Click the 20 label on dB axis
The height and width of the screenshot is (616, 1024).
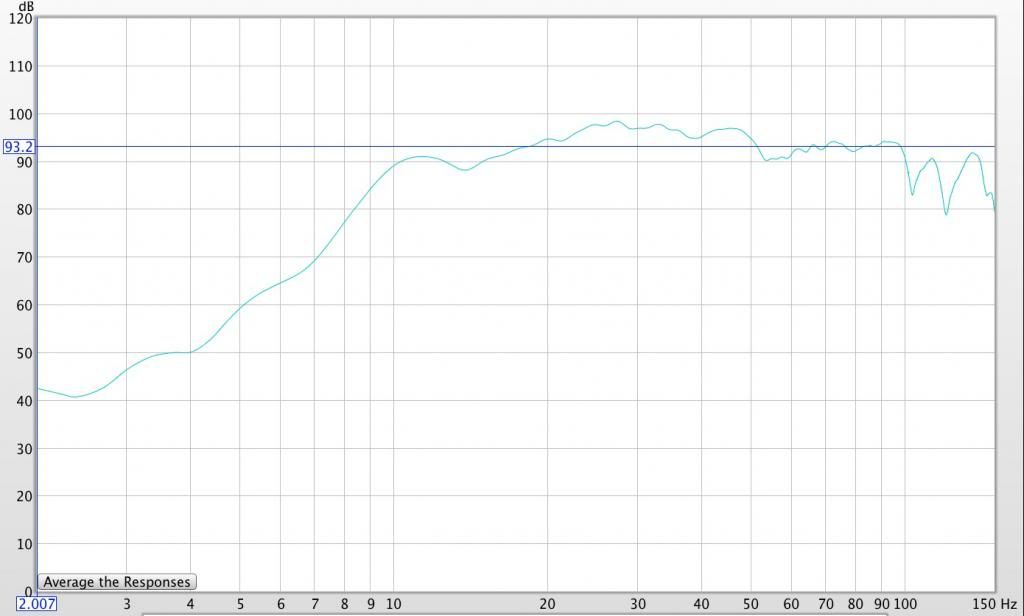point(24,496)
